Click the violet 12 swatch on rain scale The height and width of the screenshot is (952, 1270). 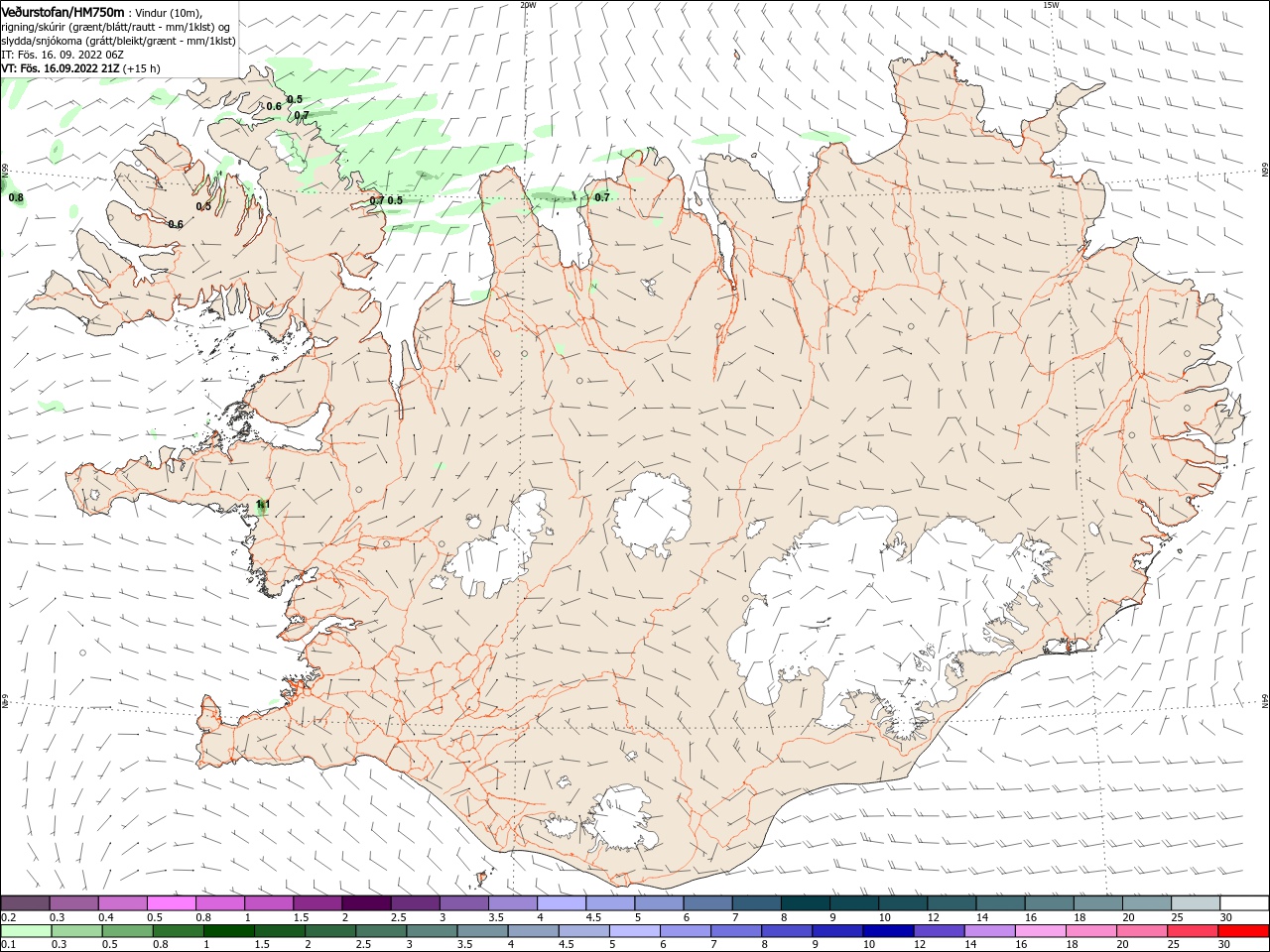(x=938, y=931)
